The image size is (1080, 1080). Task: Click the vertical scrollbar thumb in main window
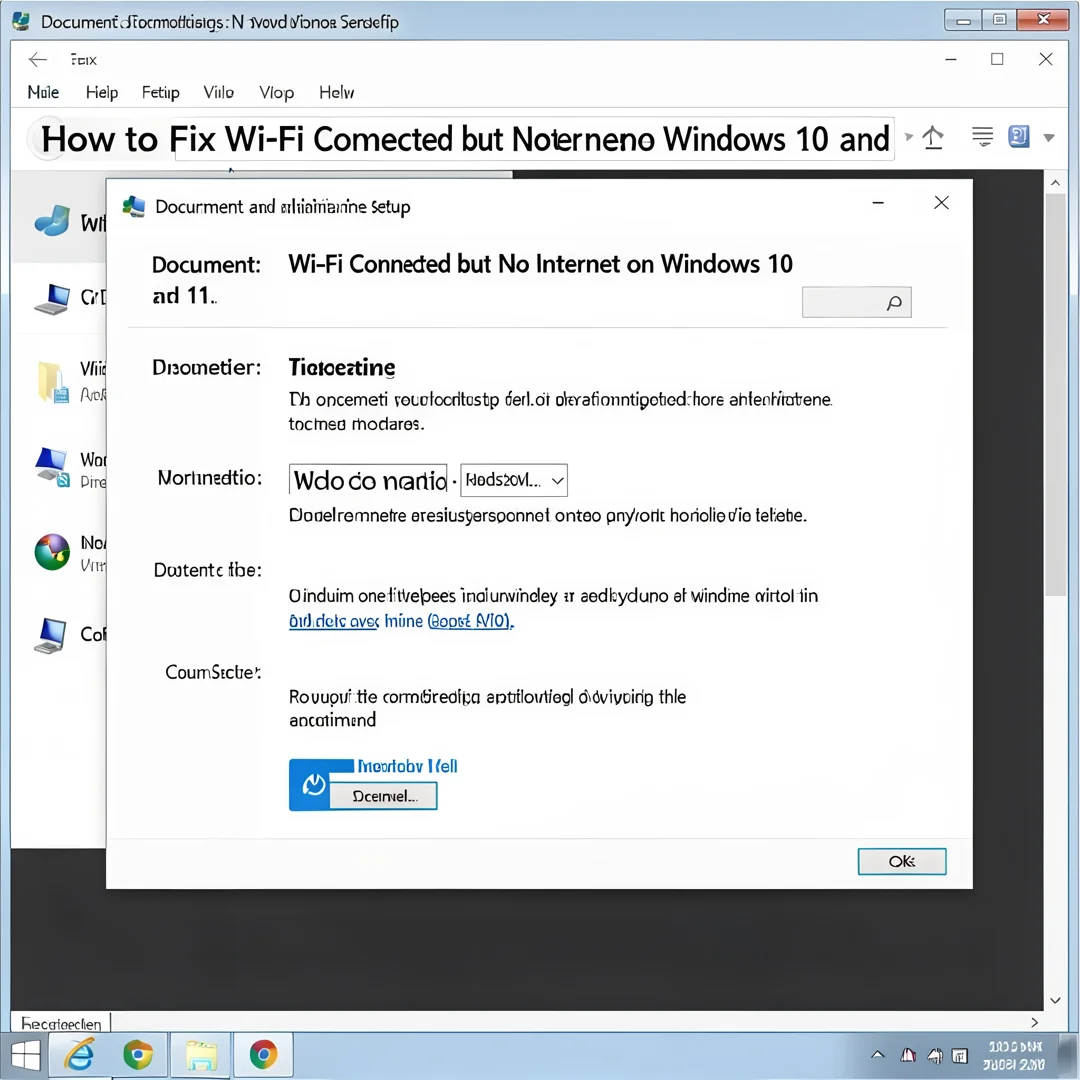[x=1055, y=394]
